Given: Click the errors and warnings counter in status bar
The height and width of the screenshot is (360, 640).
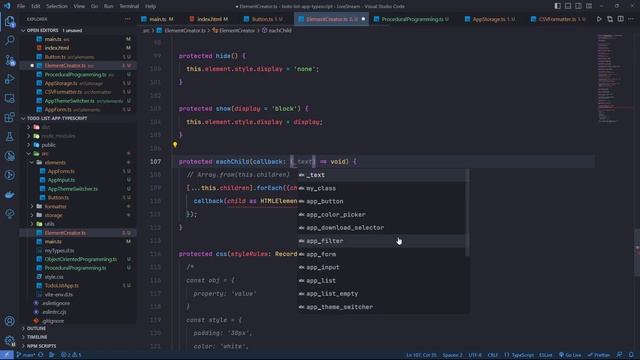Looking at the screenshot, I should 71,355.
